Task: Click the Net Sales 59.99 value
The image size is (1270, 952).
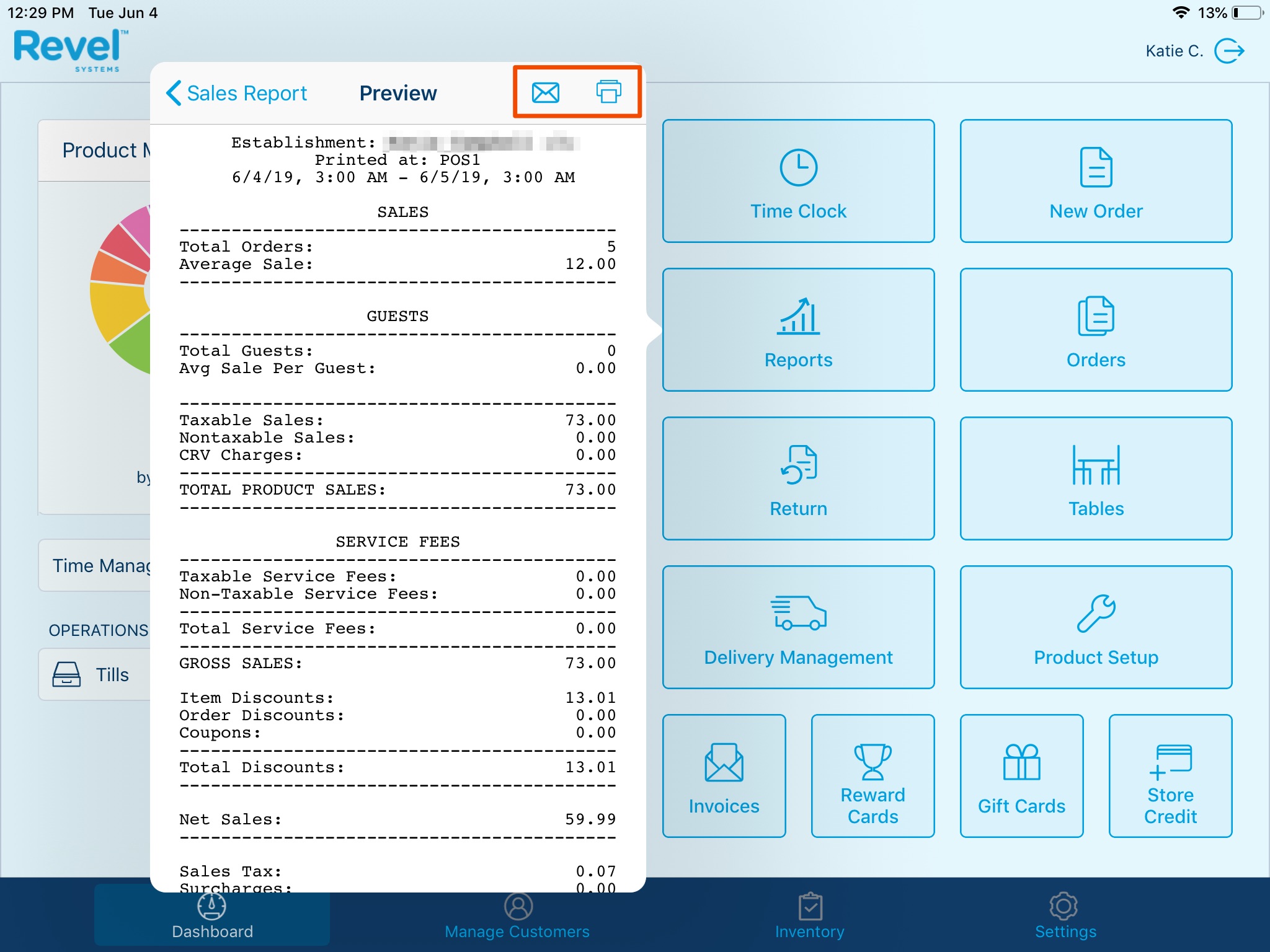Action: (x=590, y=819)
